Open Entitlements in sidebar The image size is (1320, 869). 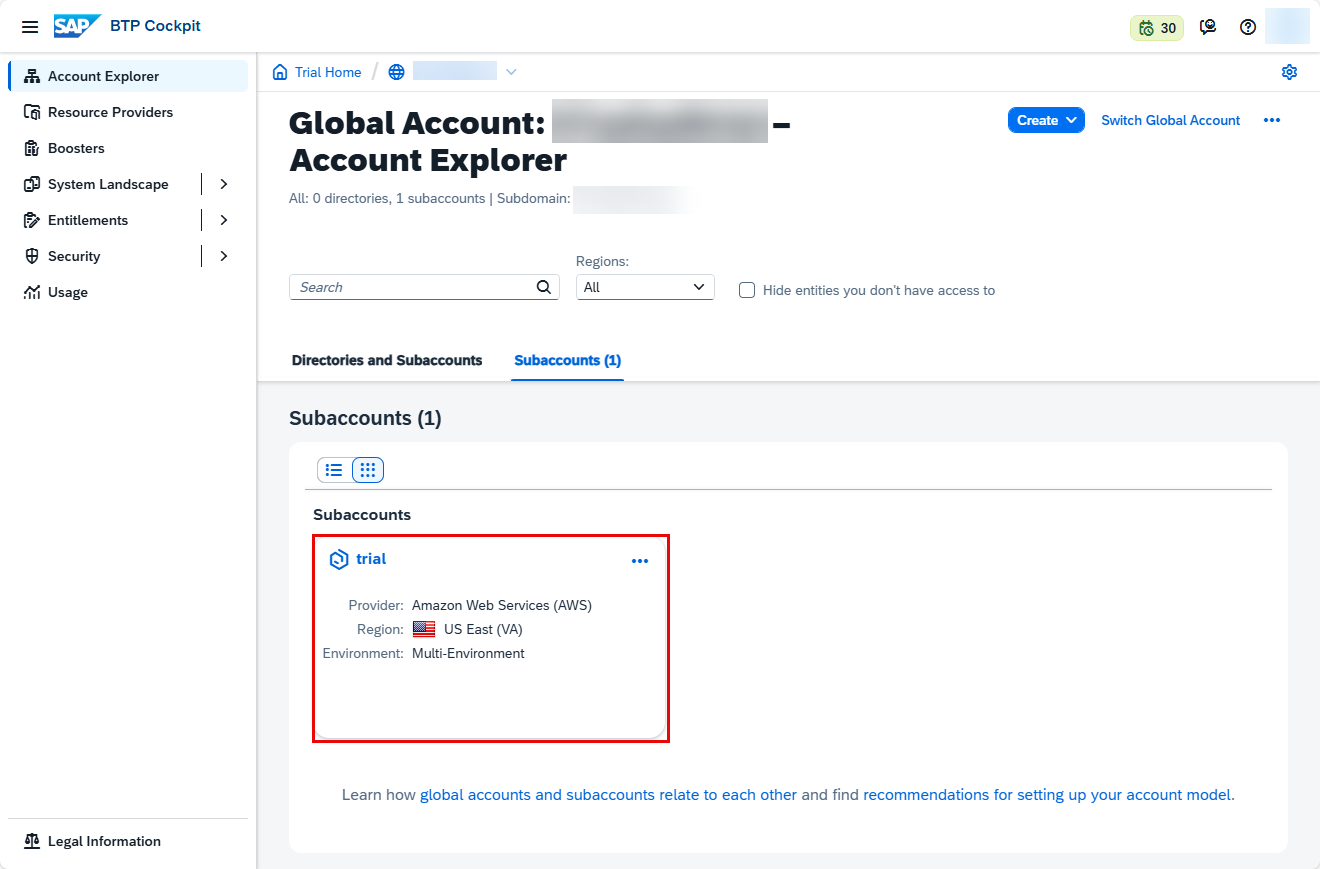[88, 220]
